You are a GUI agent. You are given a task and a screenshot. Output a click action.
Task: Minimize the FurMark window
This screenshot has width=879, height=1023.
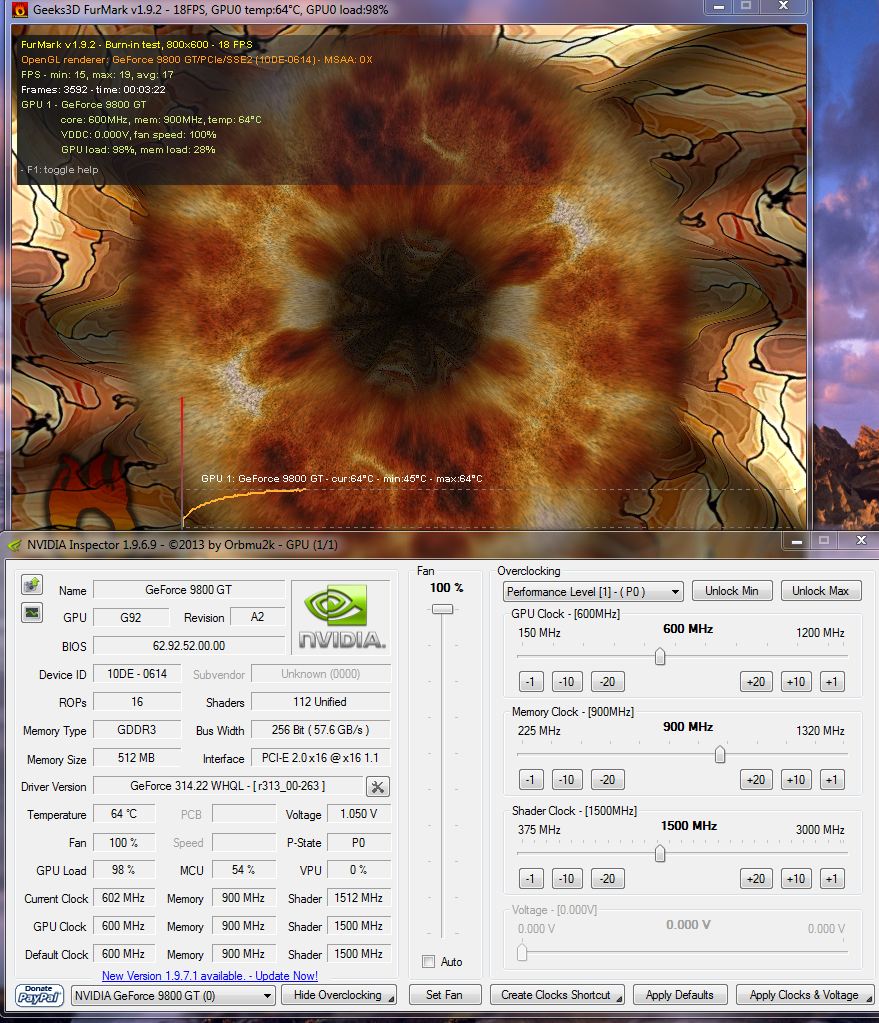coord(718,7)
